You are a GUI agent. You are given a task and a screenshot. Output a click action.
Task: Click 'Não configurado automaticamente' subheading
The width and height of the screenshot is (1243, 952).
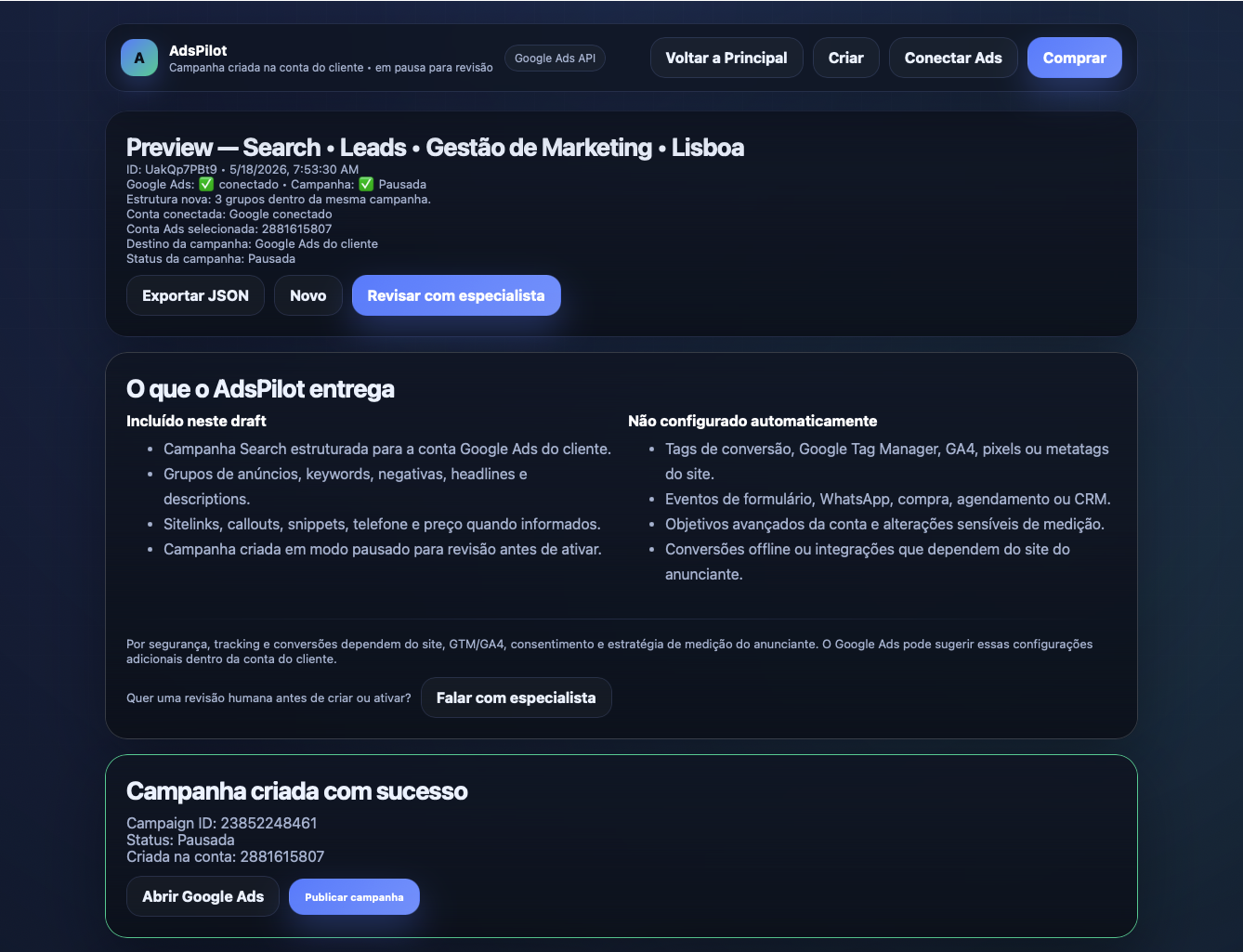752,421
